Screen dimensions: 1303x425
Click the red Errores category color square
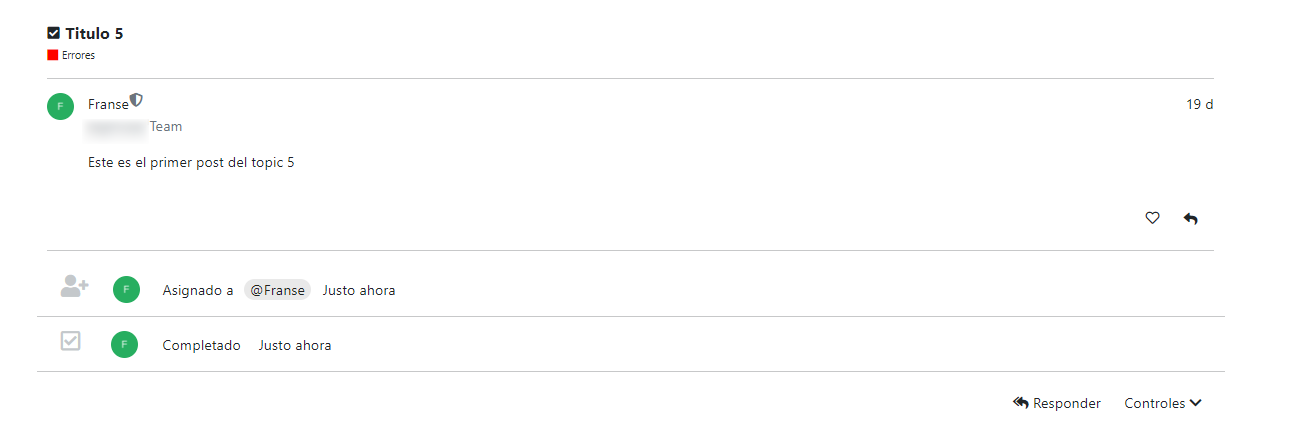pos(53,55)
